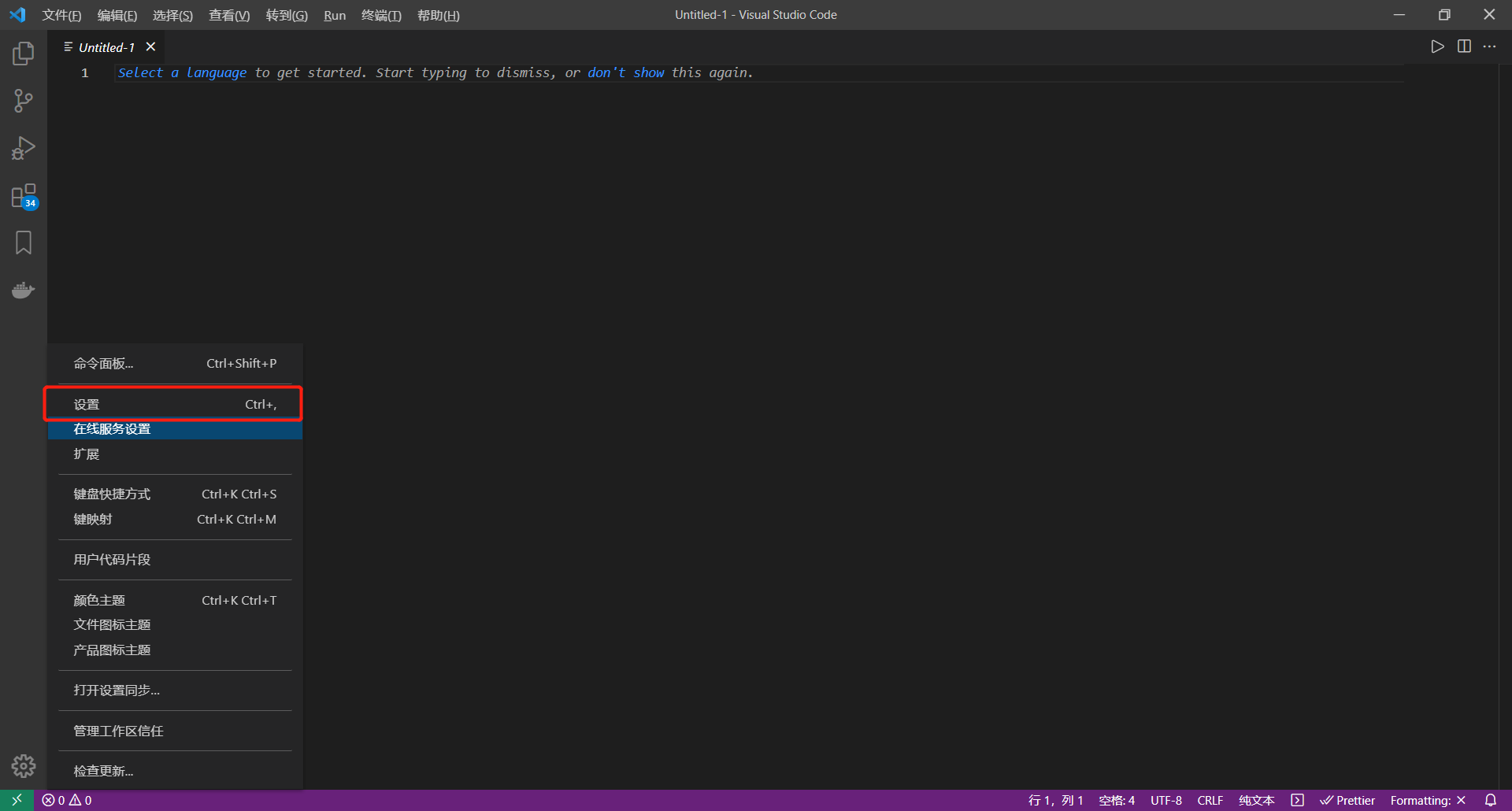Open Extensions view with 34 badge
The image size is (1512, 811).
click(x=24, y=196)
